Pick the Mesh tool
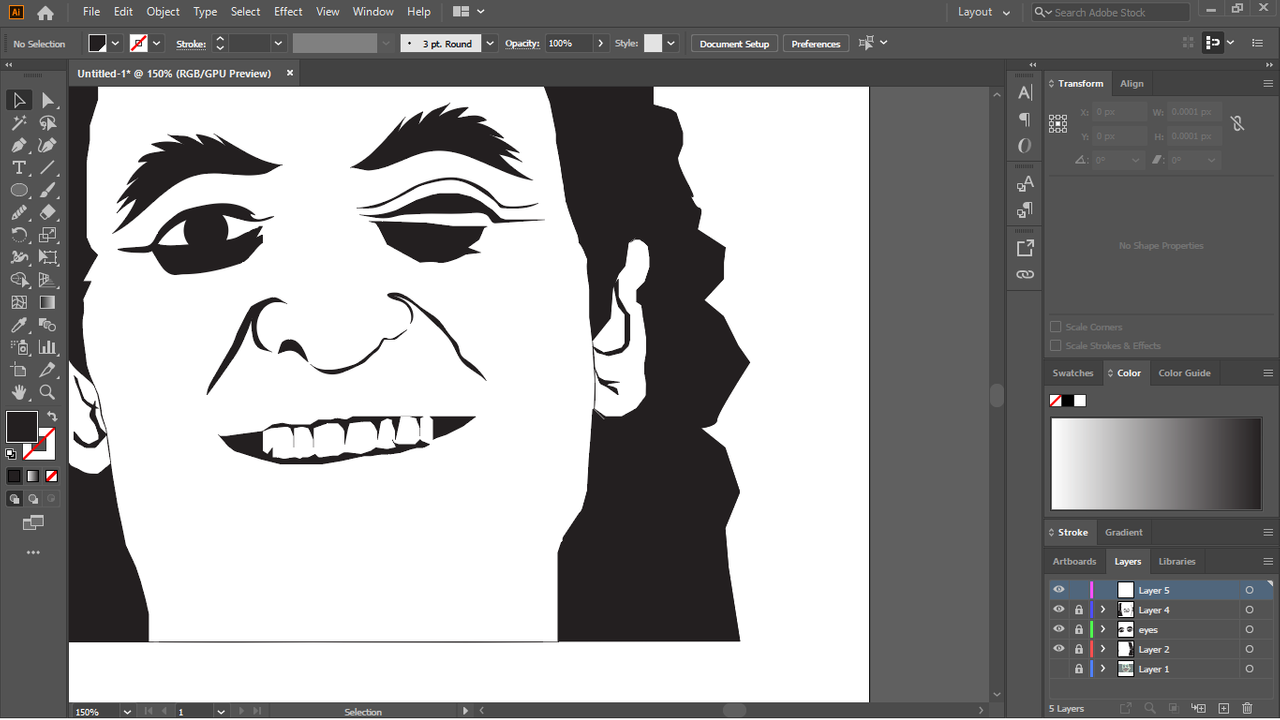 tap(19, 302)
